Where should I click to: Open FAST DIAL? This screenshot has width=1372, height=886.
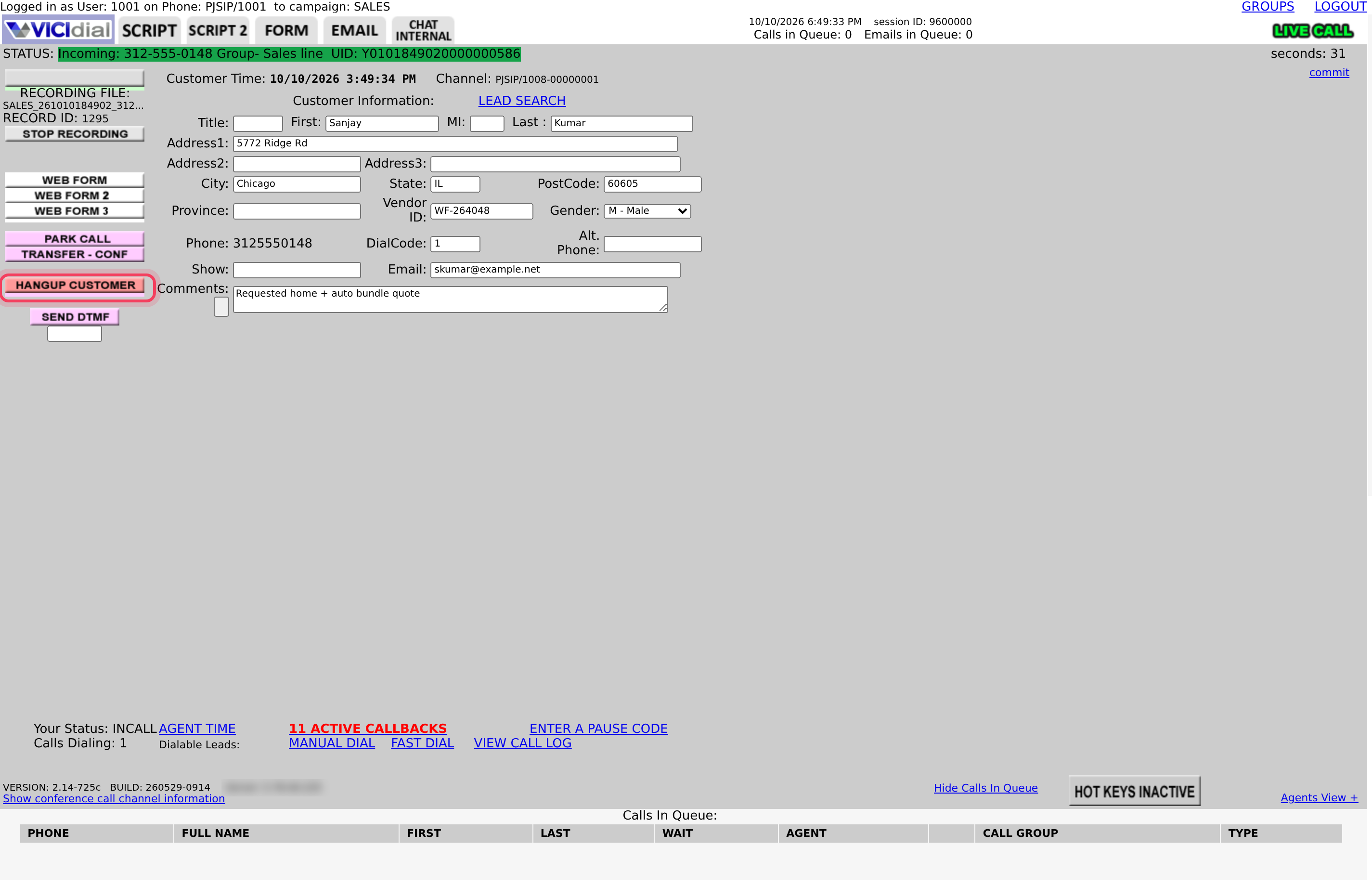click(423, 743)
